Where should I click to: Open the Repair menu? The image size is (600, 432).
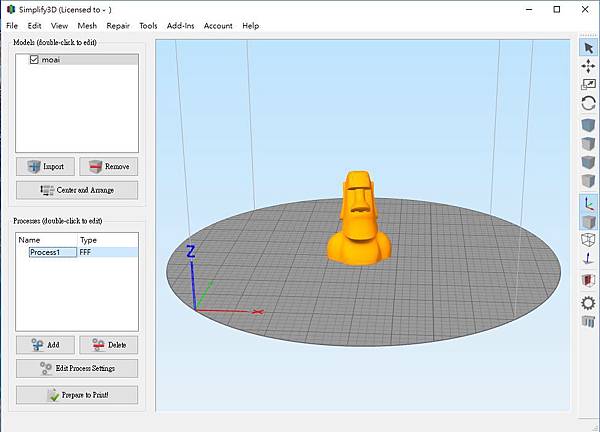(118, 25)
